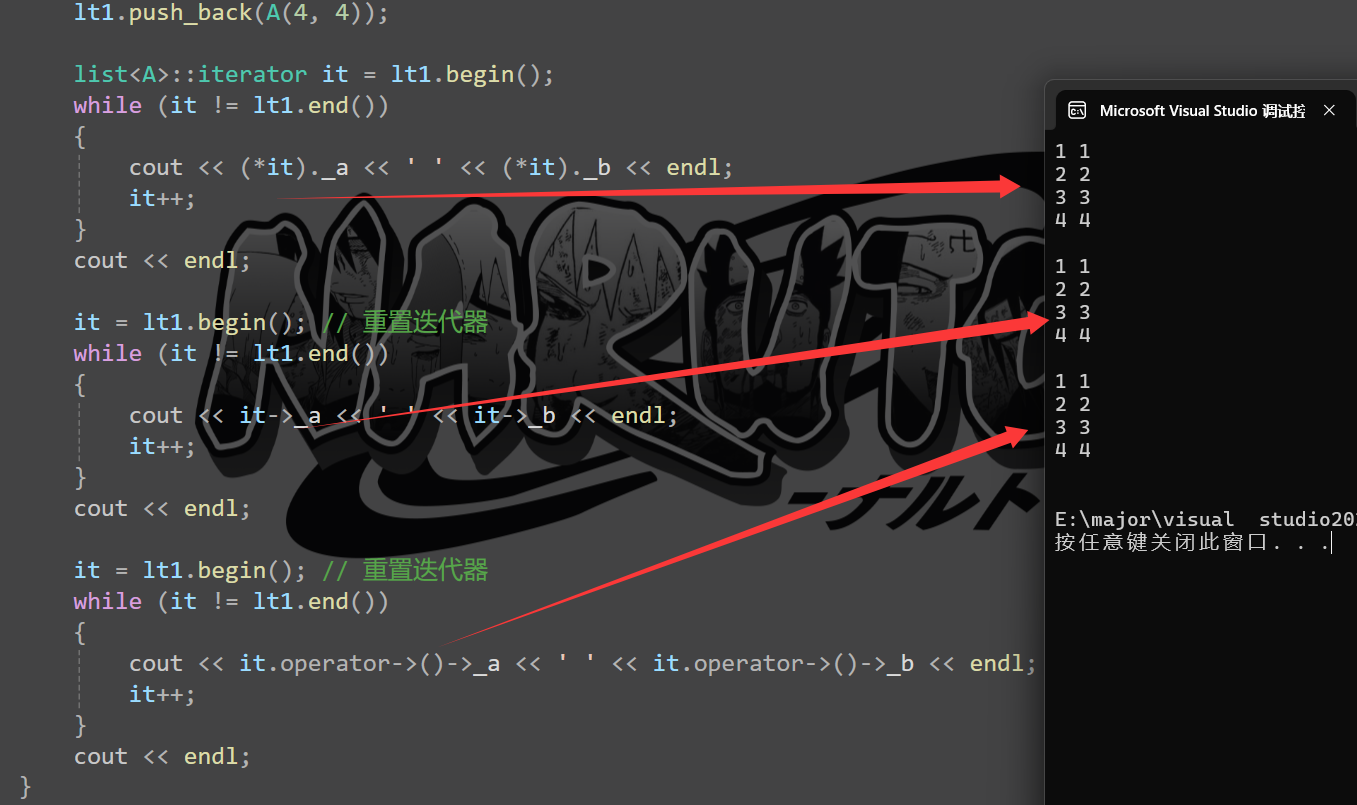
Task: Click the 按任意键关闭此窗口 message in the console
Action: [x=1192, y=543]
